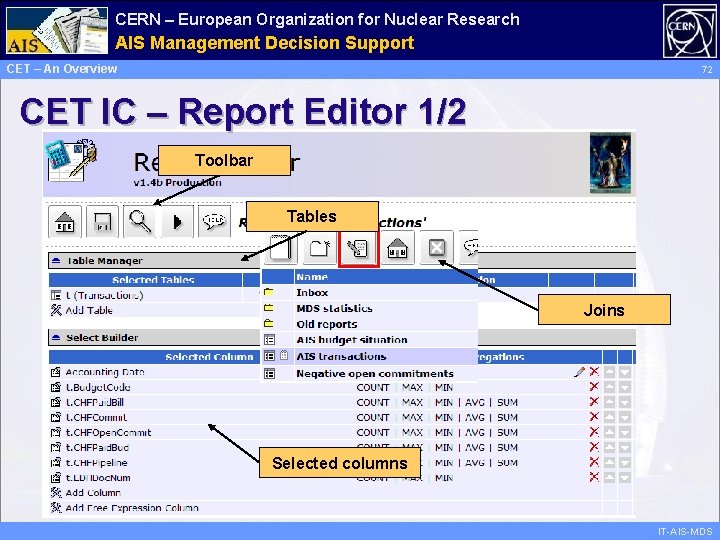Select the t.CHFOpenCommit column

[108, 433]
